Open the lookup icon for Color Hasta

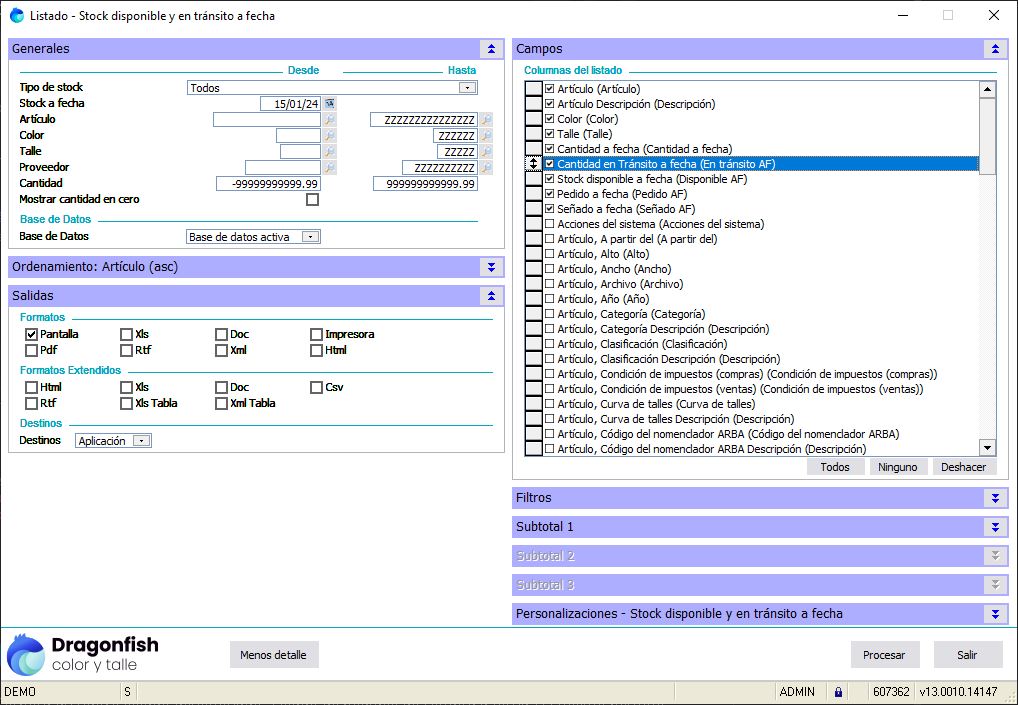click(x=486, y=136)
